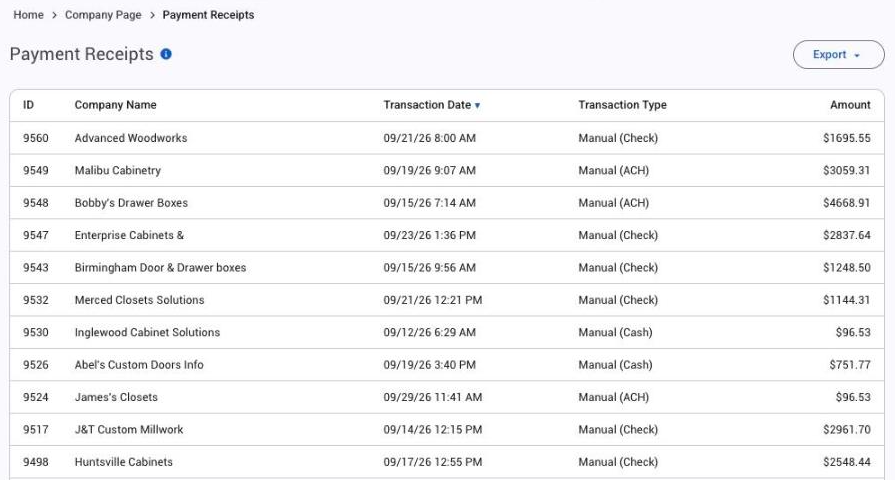Click amount $2837.64
Screen dimensions: 895x480
846,235
